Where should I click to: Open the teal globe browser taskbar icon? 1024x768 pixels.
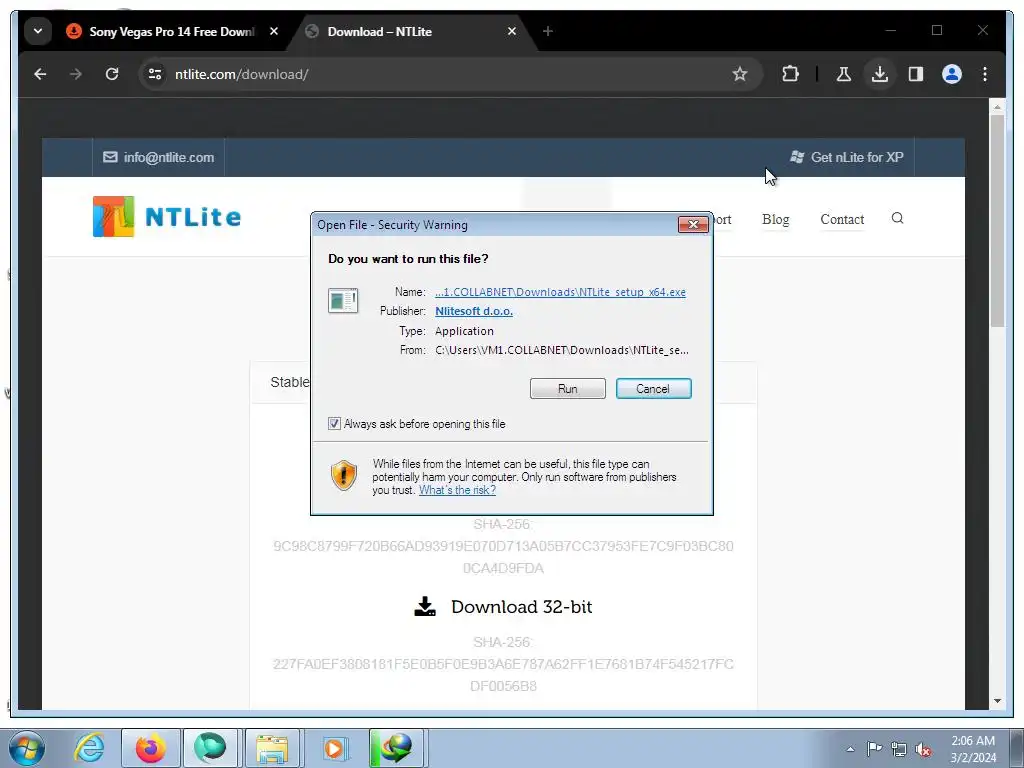click(210, 748)
